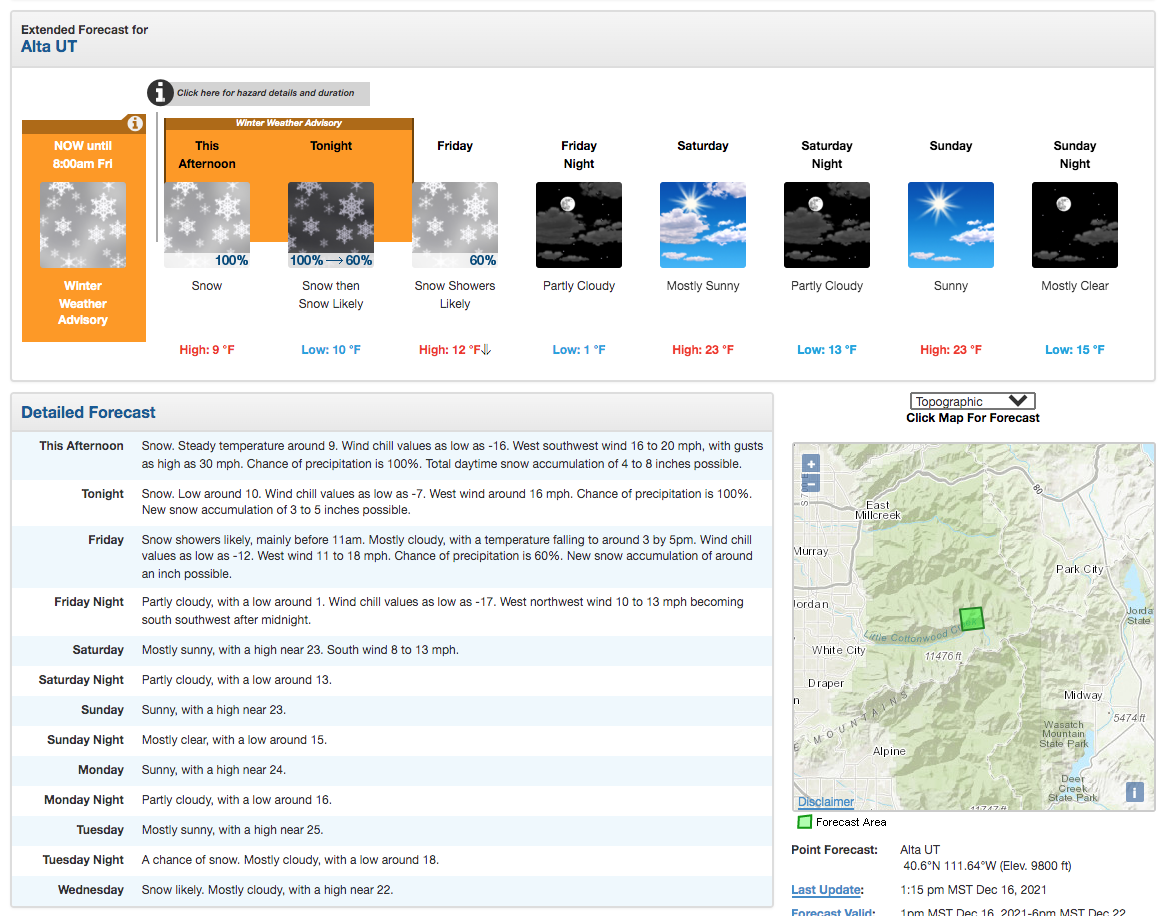Click the Wednesday row label

(91, 889)
